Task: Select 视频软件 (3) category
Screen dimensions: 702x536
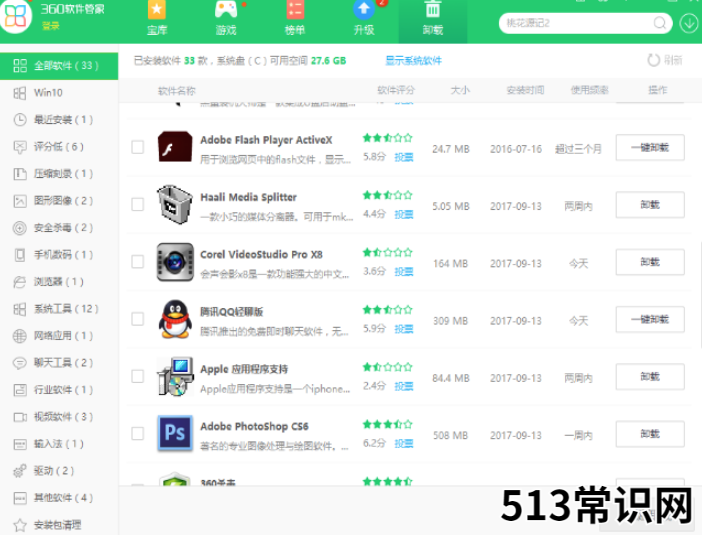Action: coord(59,417)
